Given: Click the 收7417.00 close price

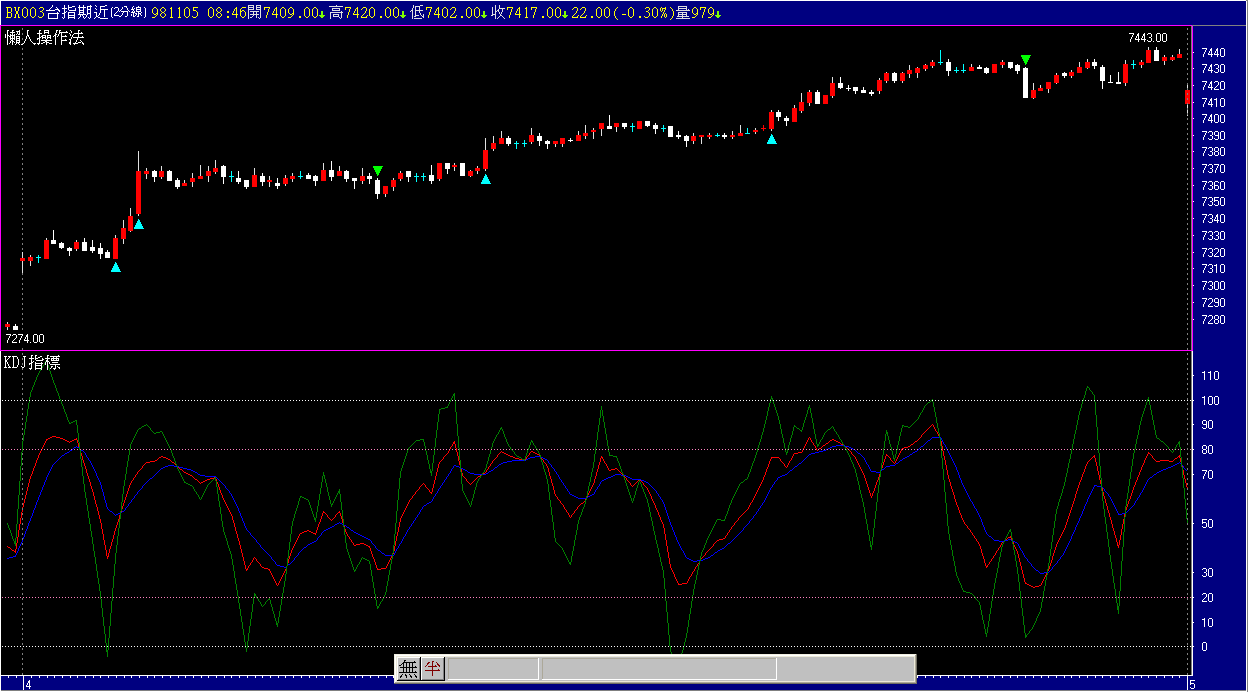Looking at the screenshot, I should [529, 13].
